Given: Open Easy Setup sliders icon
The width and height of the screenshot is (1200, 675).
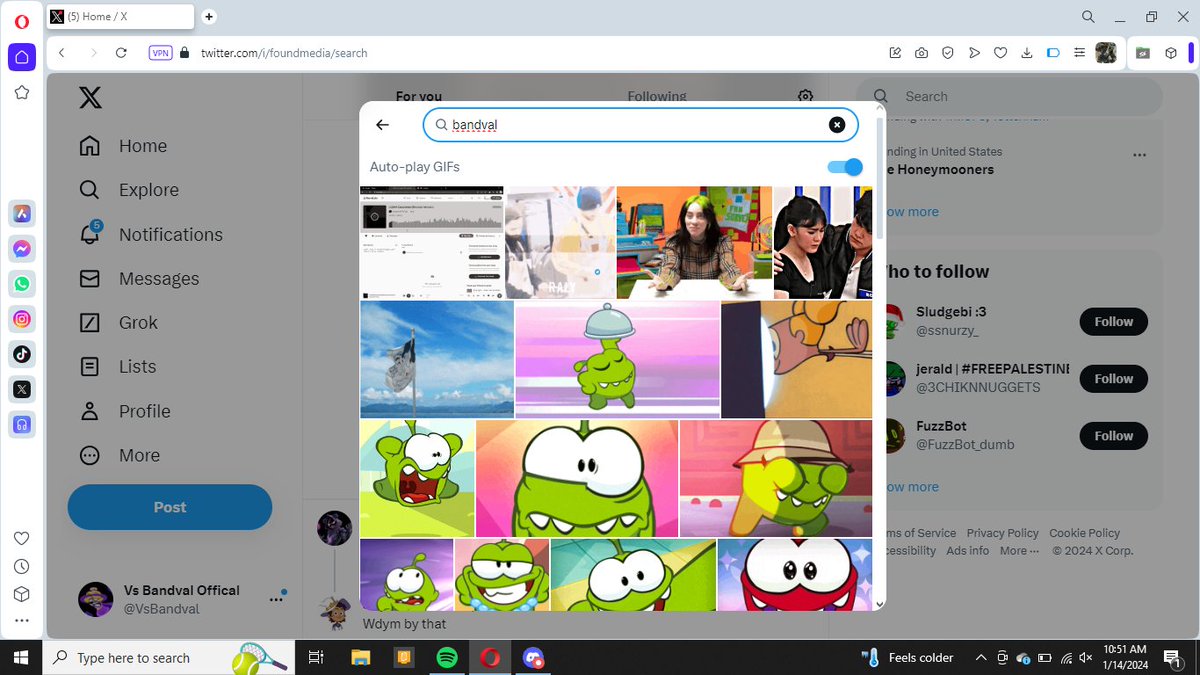Looking at the screenshot, I should (1079, 53).
